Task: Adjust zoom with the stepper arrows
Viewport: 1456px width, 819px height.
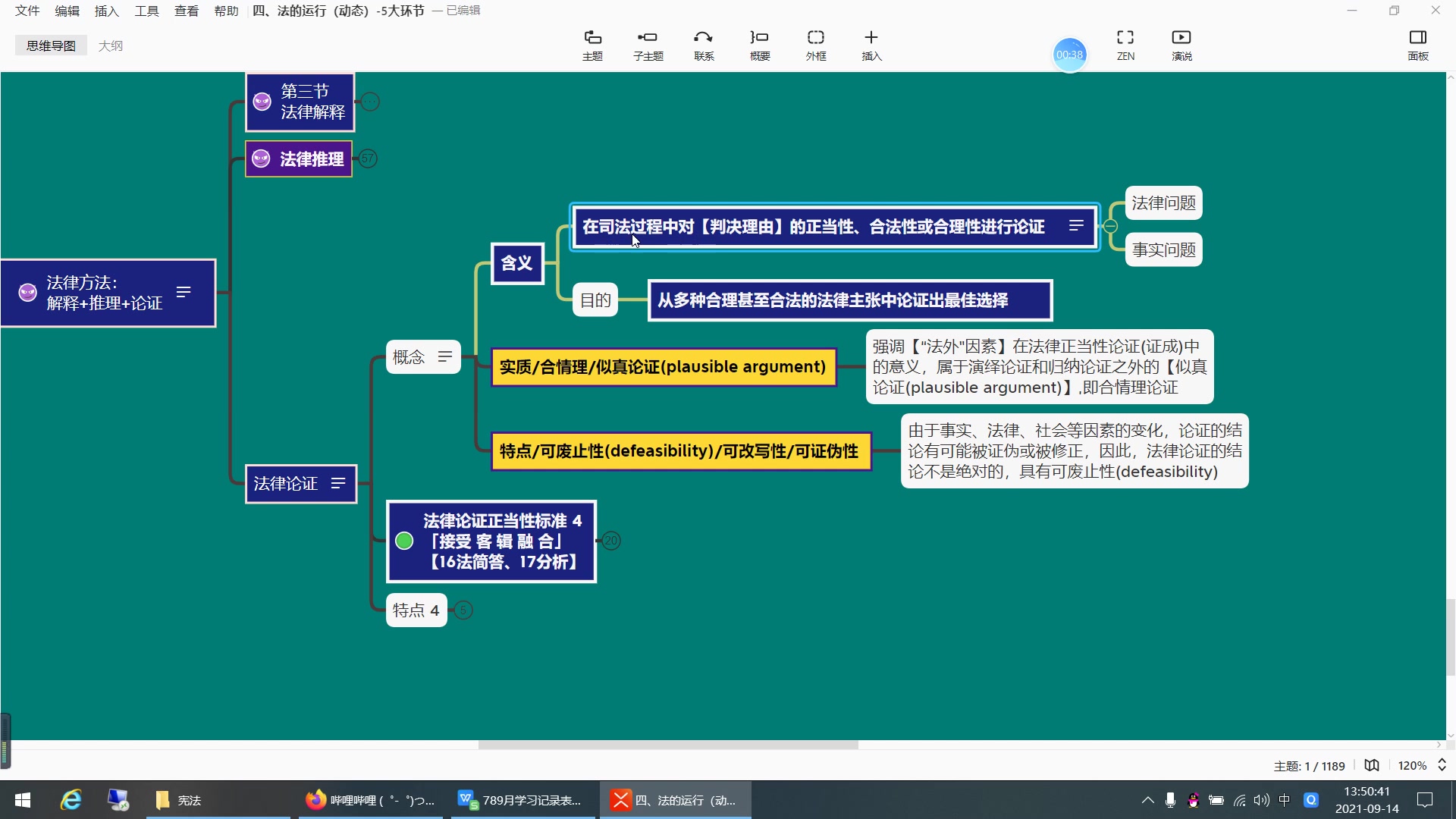Action: pos(1442,765)
